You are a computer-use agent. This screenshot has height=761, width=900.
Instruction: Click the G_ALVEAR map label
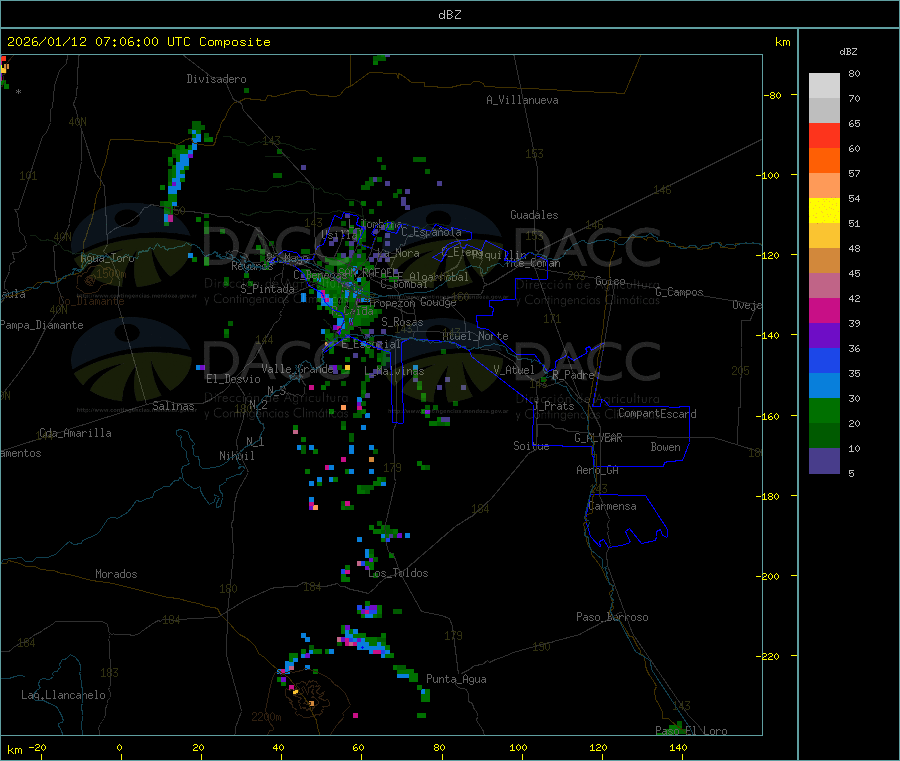598,438
